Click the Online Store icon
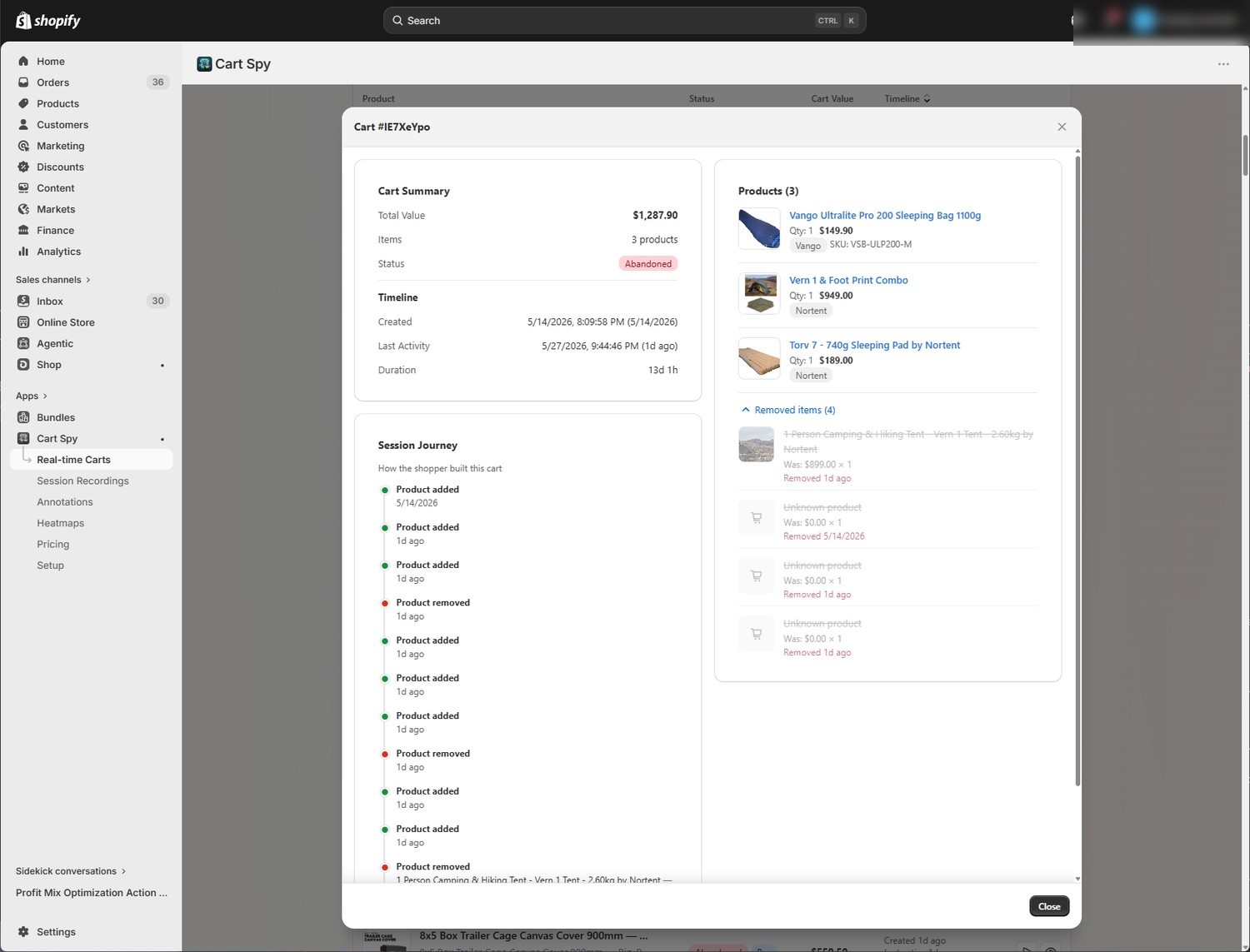The width and height of the screenshot is (1250, 952). click(23, 322)
